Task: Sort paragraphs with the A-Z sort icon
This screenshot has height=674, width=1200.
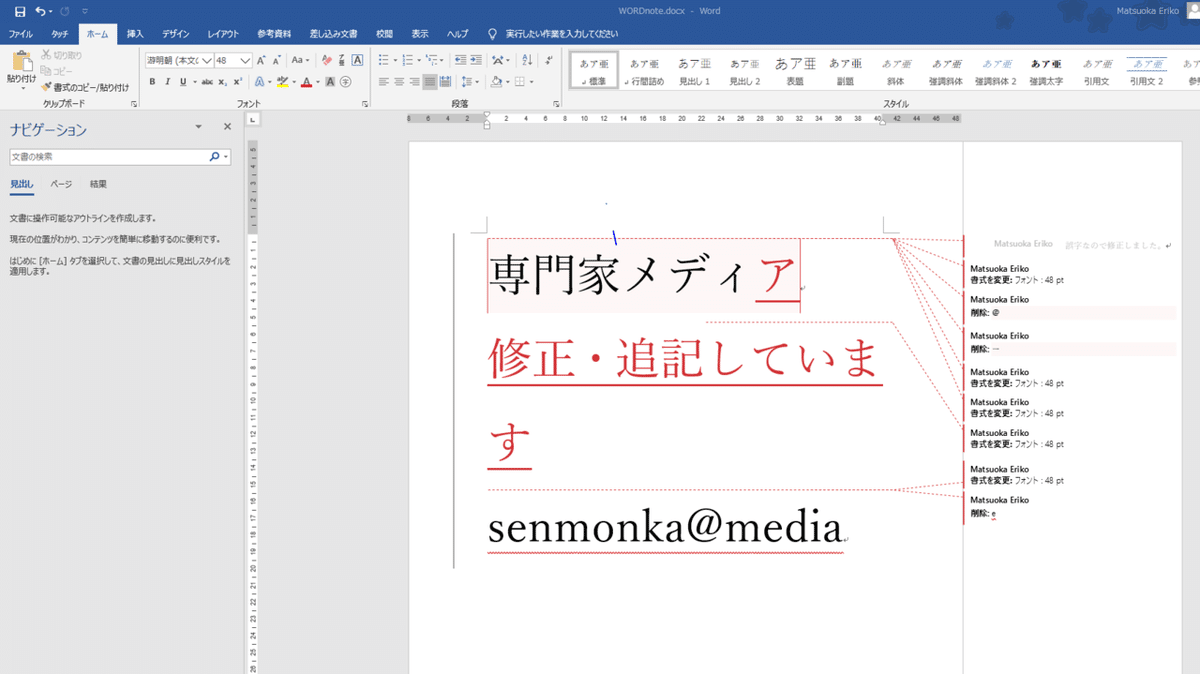Action: tap(527, 60)
